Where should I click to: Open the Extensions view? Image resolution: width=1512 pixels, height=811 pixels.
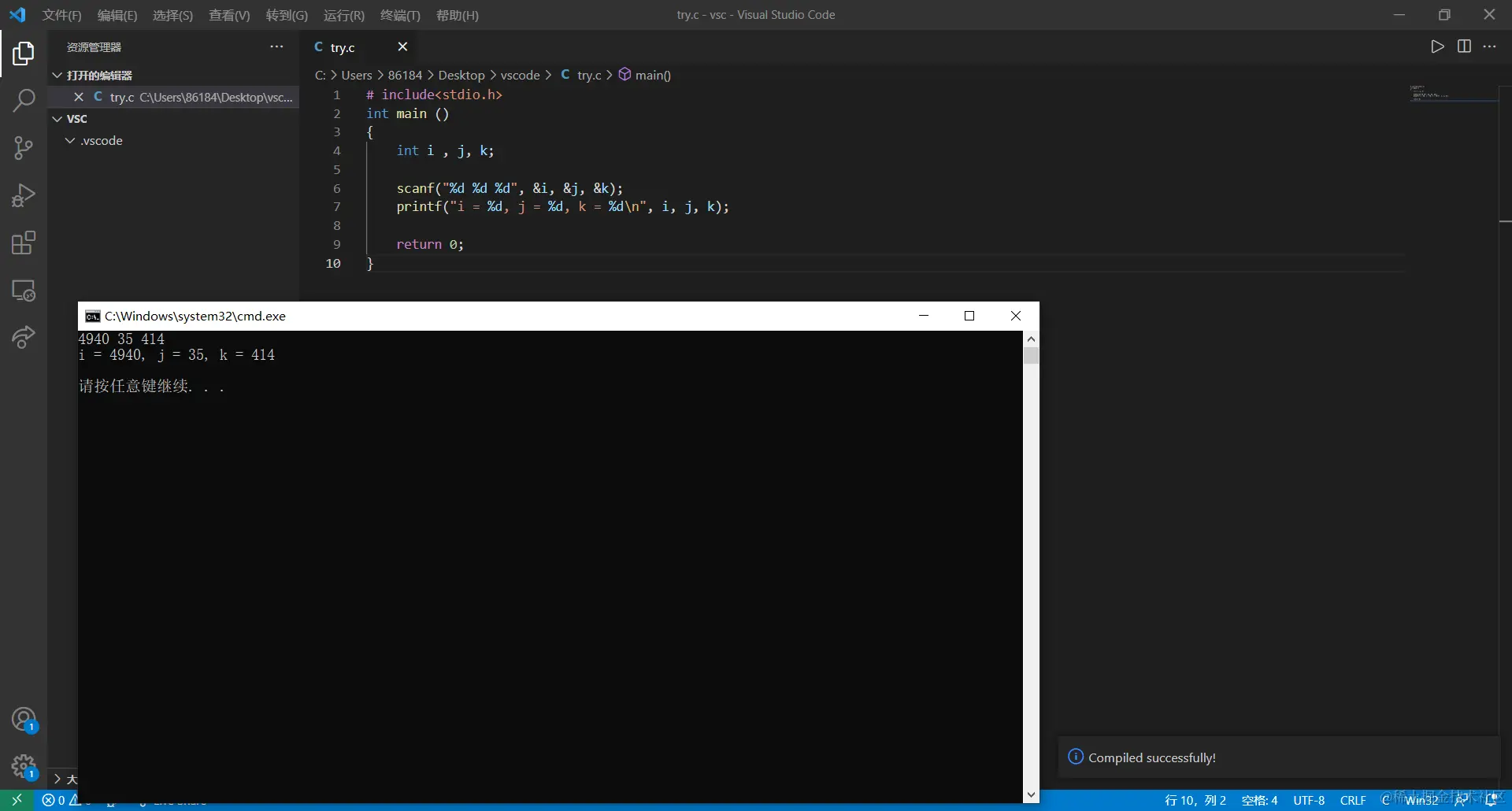pyautogui.click(x=24, y=243)
